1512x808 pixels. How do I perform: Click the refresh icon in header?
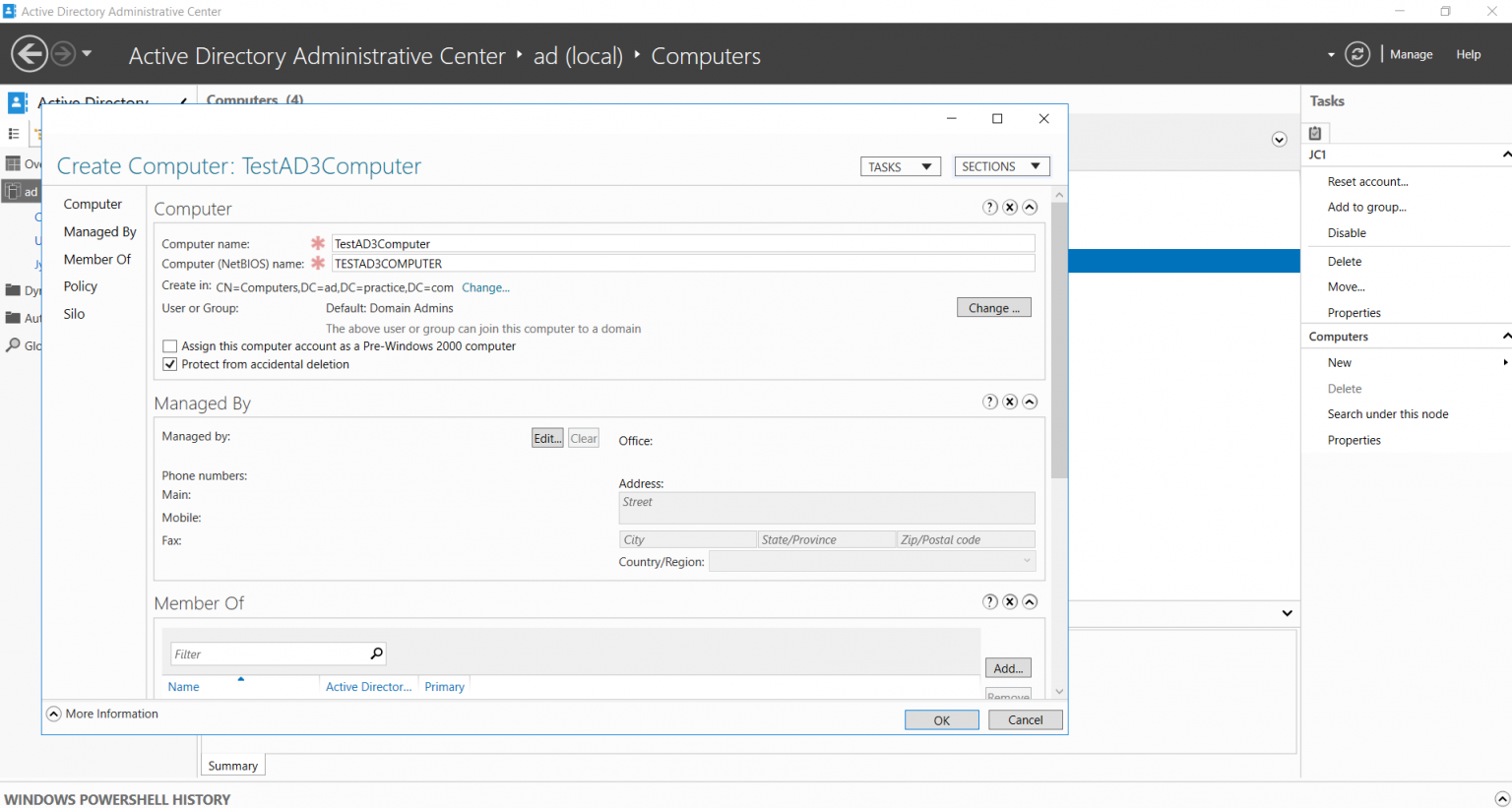(x=1357, y=54)
